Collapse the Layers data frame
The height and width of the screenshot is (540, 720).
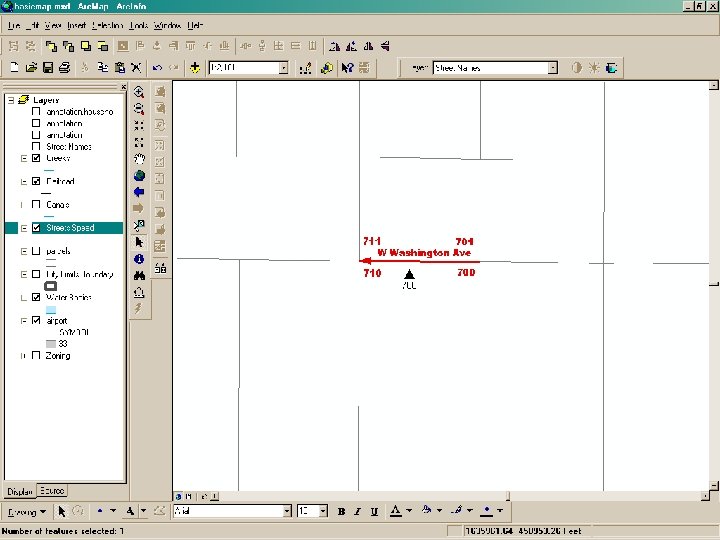tap(11, 100)
